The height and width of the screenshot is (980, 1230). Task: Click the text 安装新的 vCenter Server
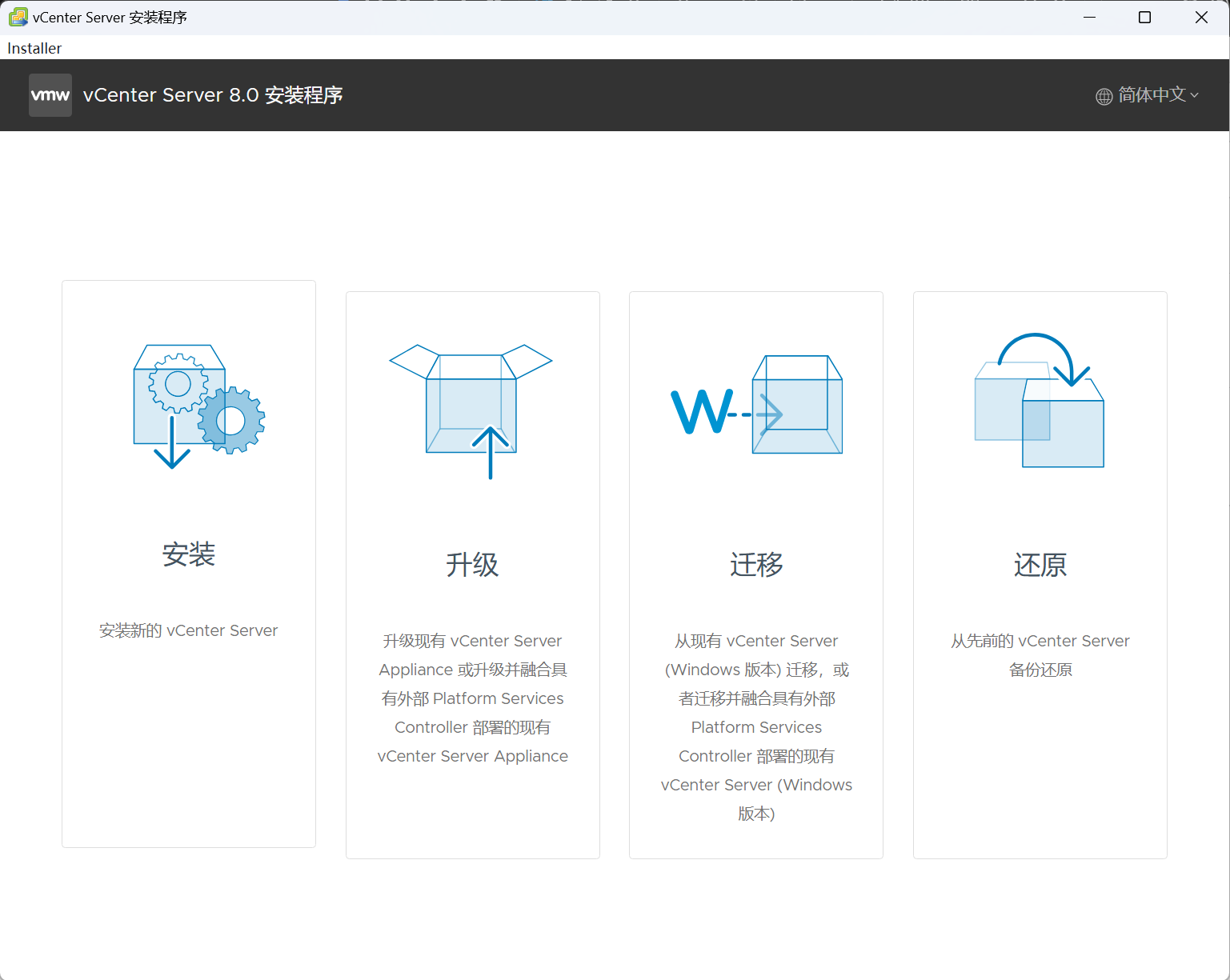point(189,630)
